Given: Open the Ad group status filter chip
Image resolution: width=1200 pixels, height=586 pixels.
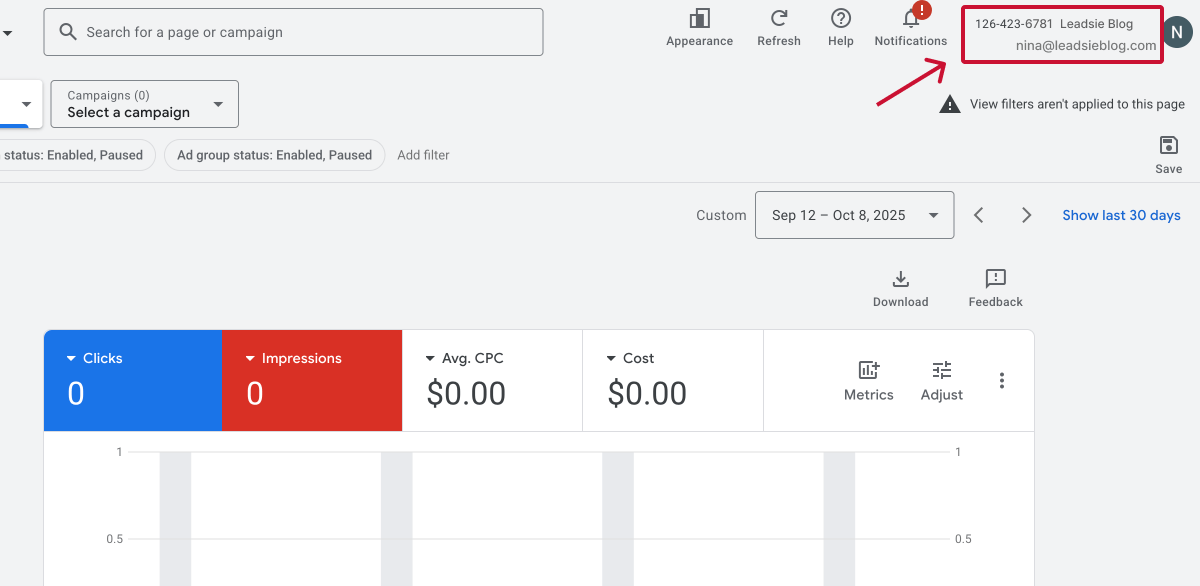Looking at the screenshot, I should 274,155.
